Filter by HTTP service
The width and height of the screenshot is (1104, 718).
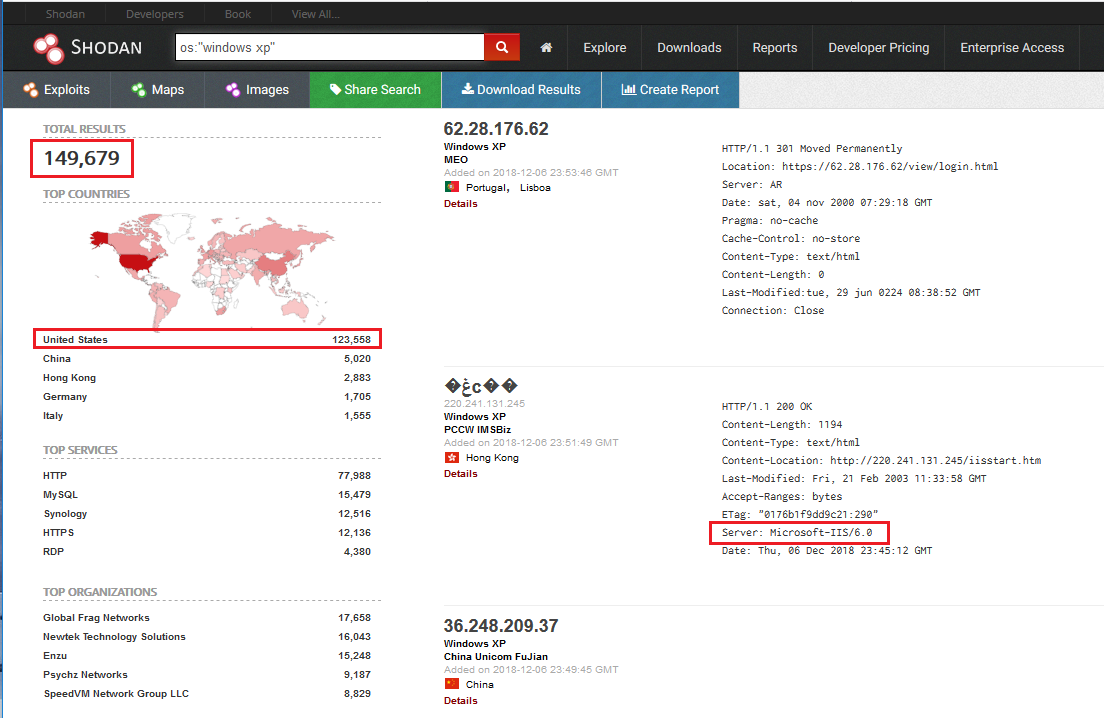(207, 476)
